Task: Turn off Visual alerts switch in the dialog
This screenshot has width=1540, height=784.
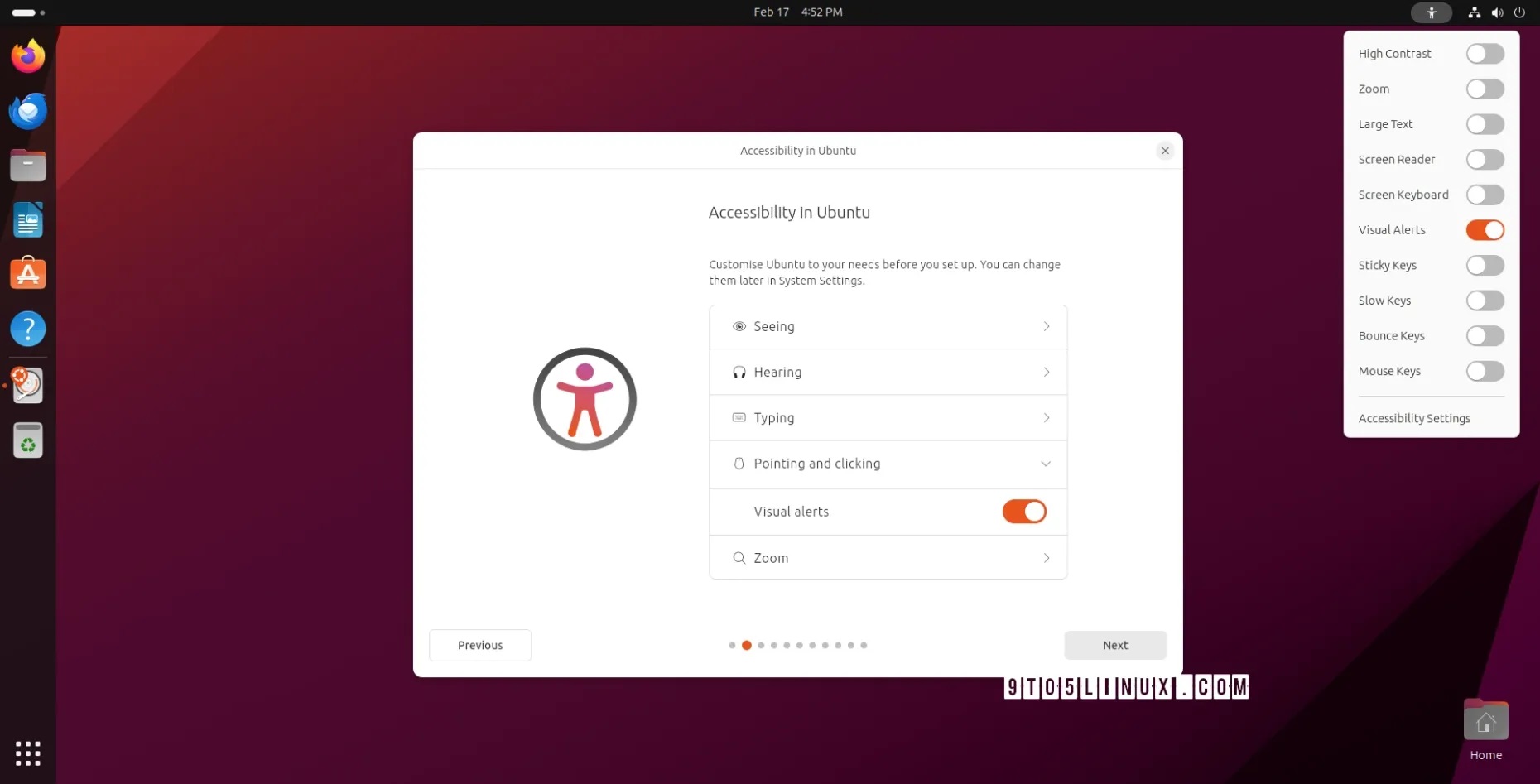Action: (x=1024, y=512)
